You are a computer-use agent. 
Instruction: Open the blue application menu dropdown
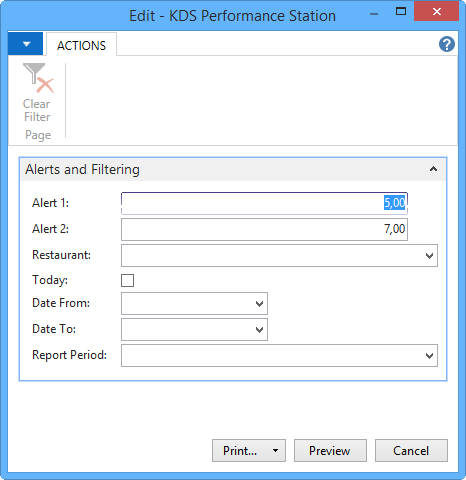pos(26,44)
